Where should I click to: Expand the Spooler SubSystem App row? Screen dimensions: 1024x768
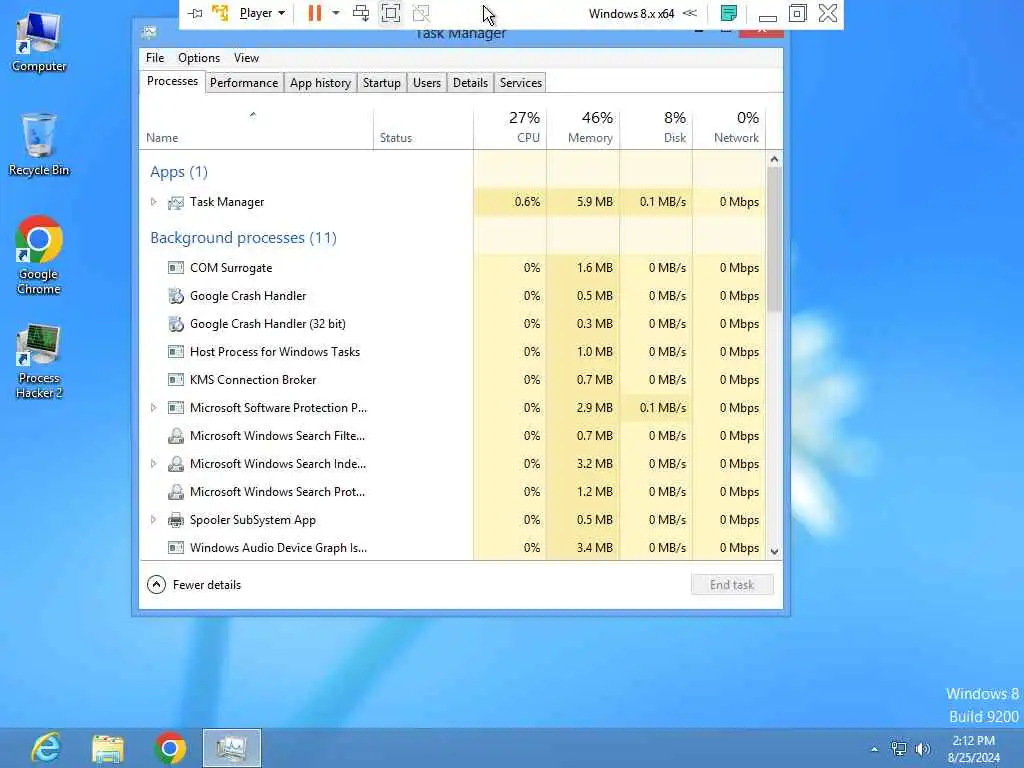153,520
